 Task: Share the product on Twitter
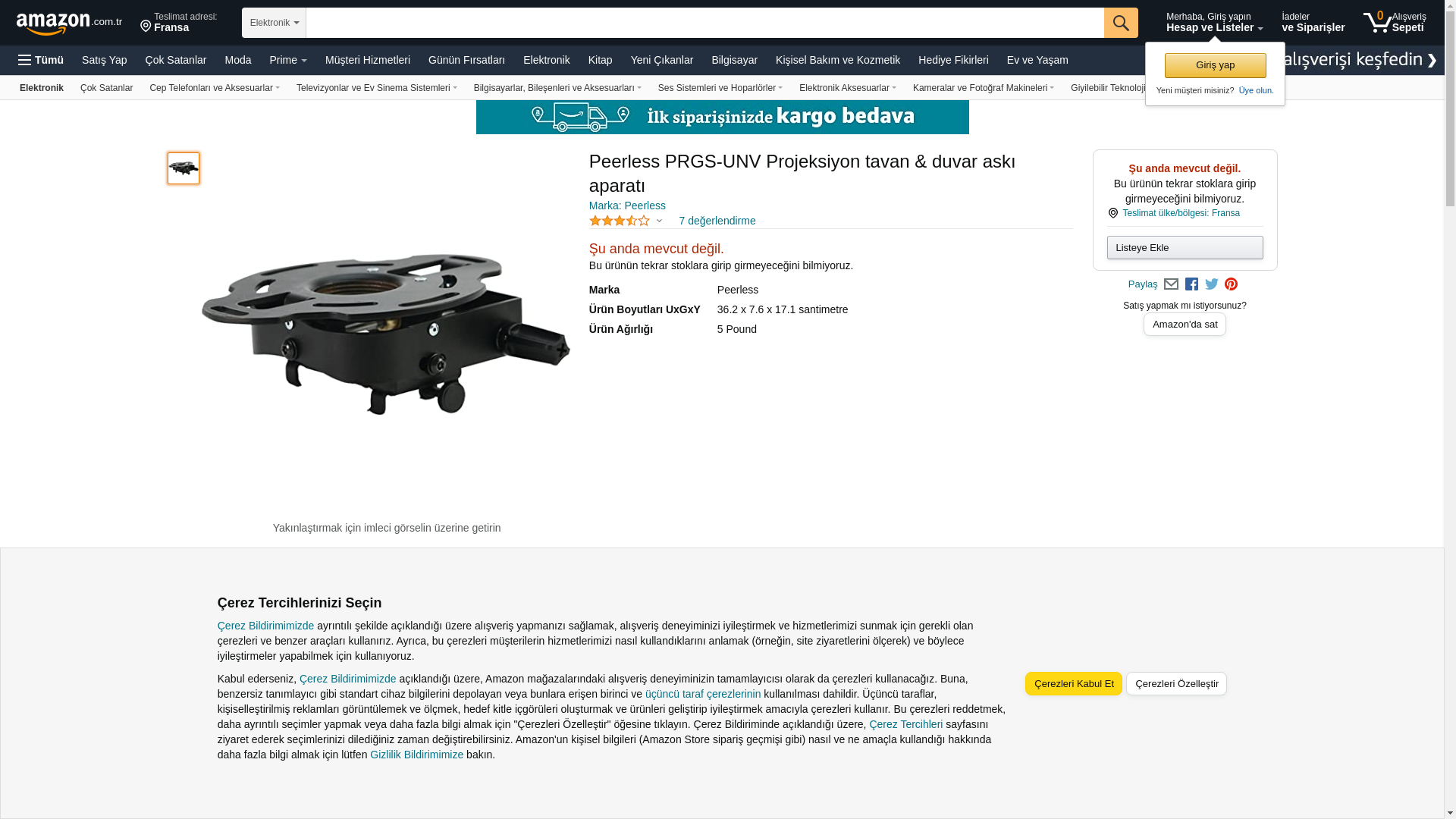[x=1212, y=284]
